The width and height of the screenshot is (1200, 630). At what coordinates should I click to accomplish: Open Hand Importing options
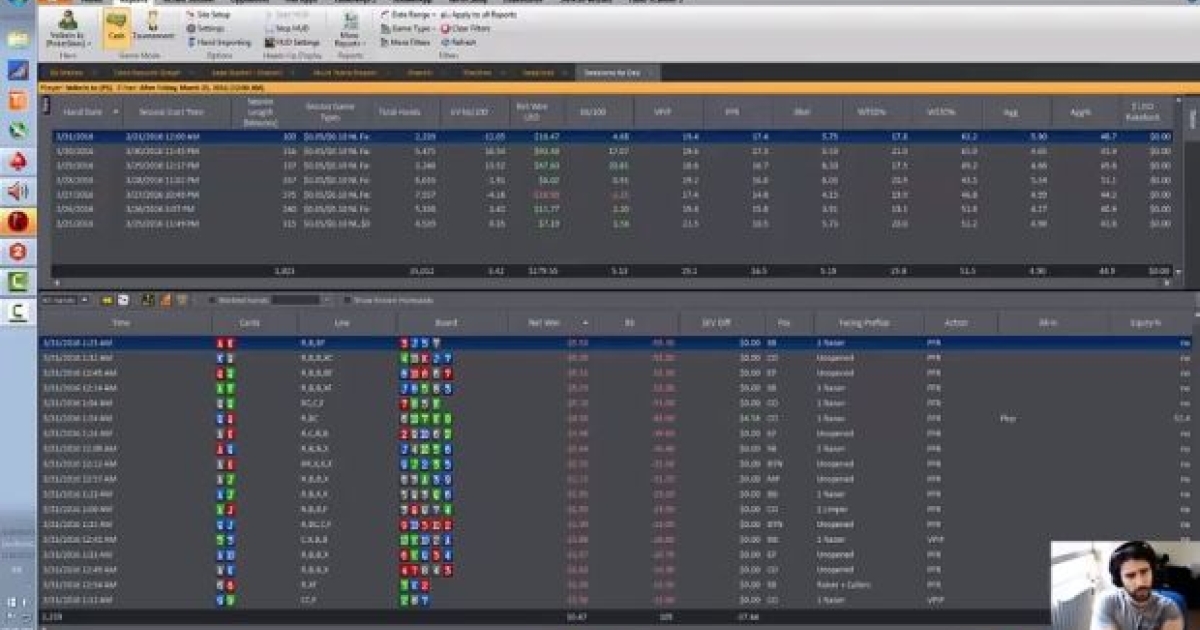coord(218,43)
